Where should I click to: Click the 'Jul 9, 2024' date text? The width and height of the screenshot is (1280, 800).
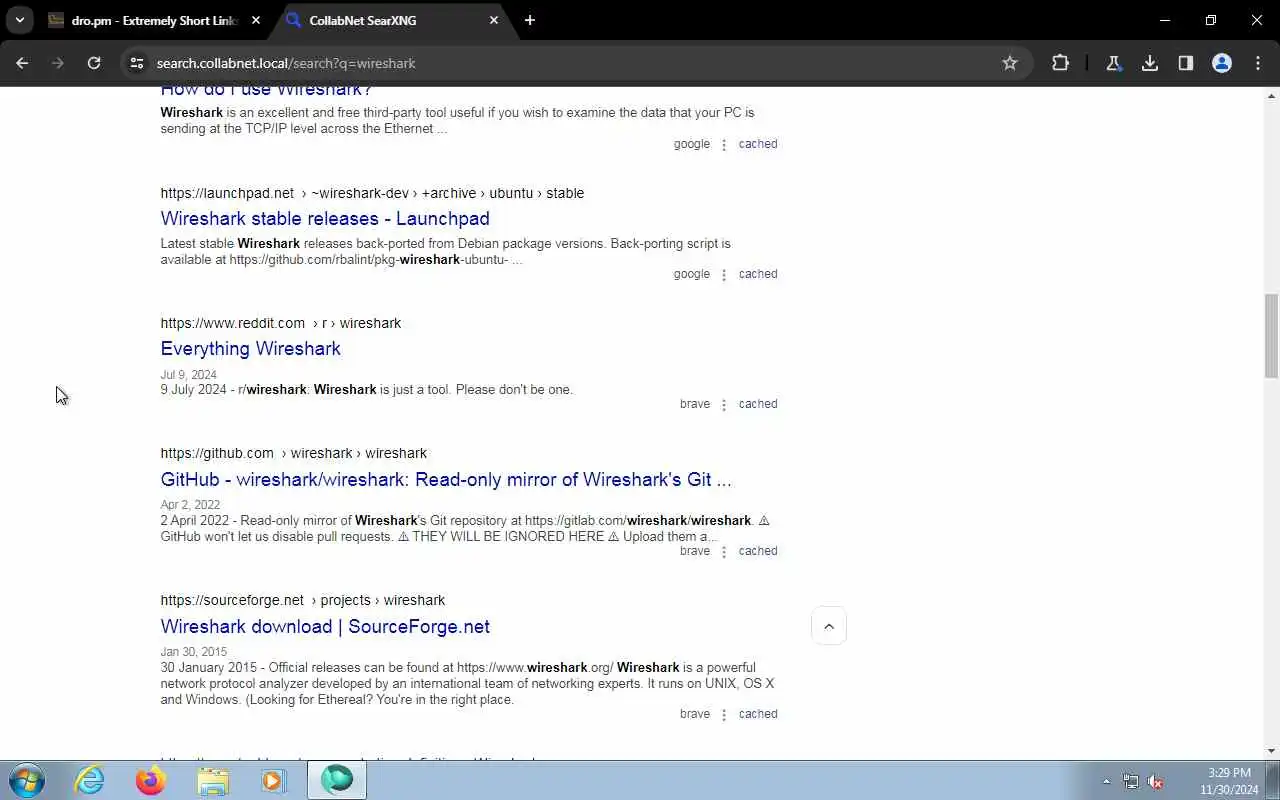188,375
